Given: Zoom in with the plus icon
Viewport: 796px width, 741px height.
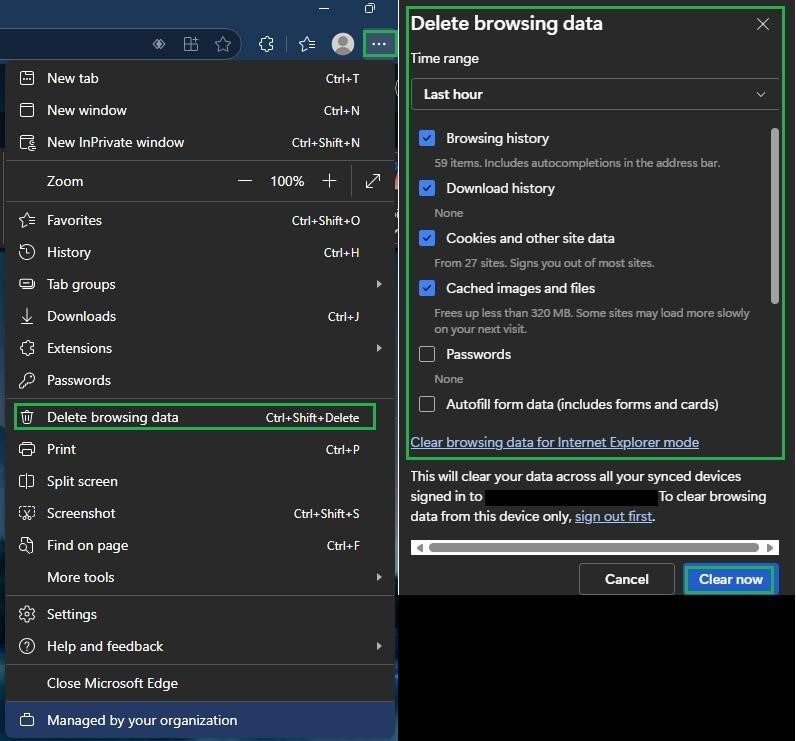Looking at the screenshot, I should [329, 181].
